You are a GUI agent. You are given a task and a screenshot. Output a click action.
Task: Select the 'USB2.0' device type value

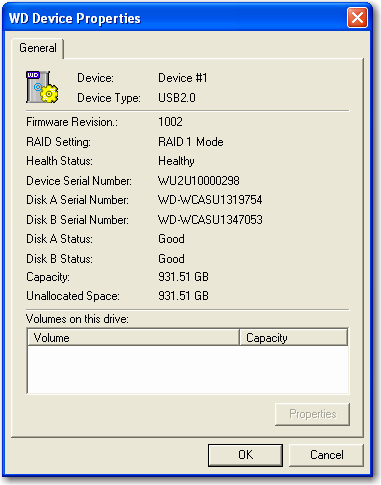pyautogui.click(x=177, y=98)
